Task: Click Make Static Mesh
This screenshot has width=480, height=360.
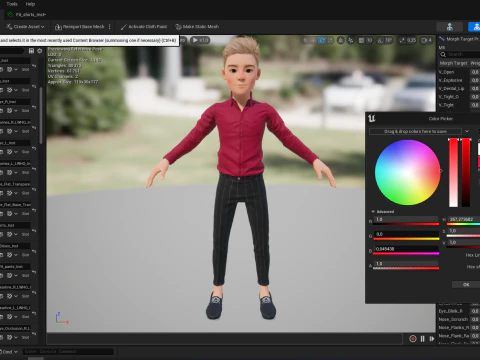Action: click(197, 27)
